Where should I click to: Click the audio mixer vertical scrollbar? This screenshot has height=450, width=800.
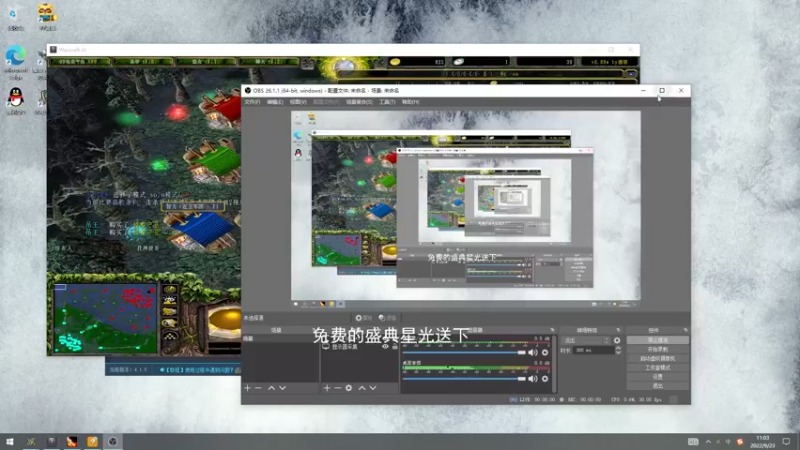click(554, 364)
